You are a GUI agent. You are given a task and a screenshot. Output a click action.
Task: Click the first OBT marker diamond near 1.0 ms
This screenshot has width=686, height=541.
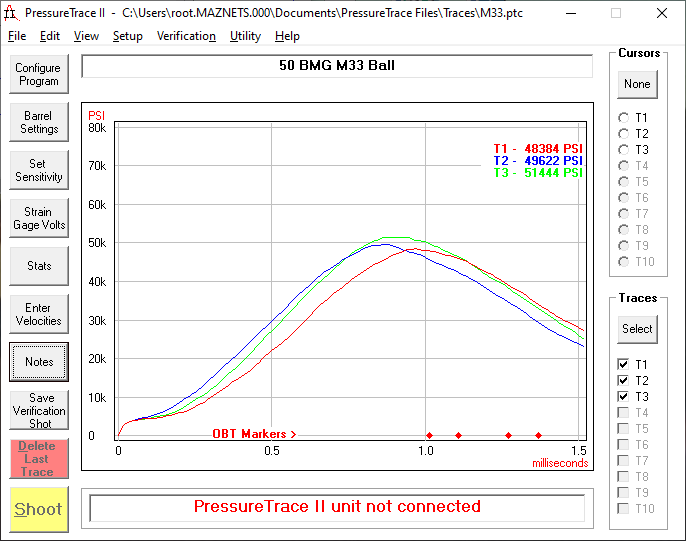click(430, 435)
